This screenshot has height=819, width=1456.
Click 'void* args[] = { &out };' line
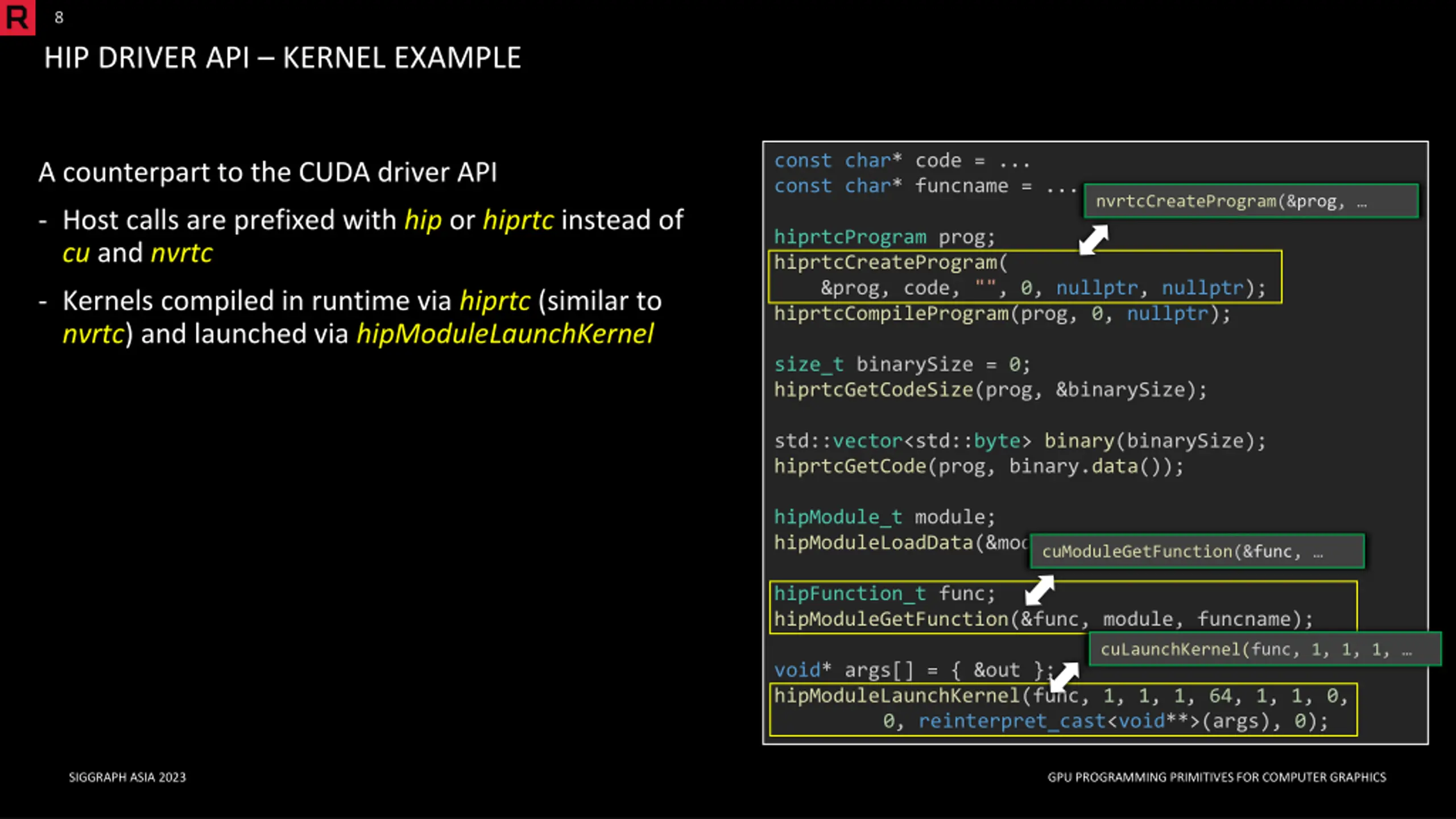tap(914, 671)
